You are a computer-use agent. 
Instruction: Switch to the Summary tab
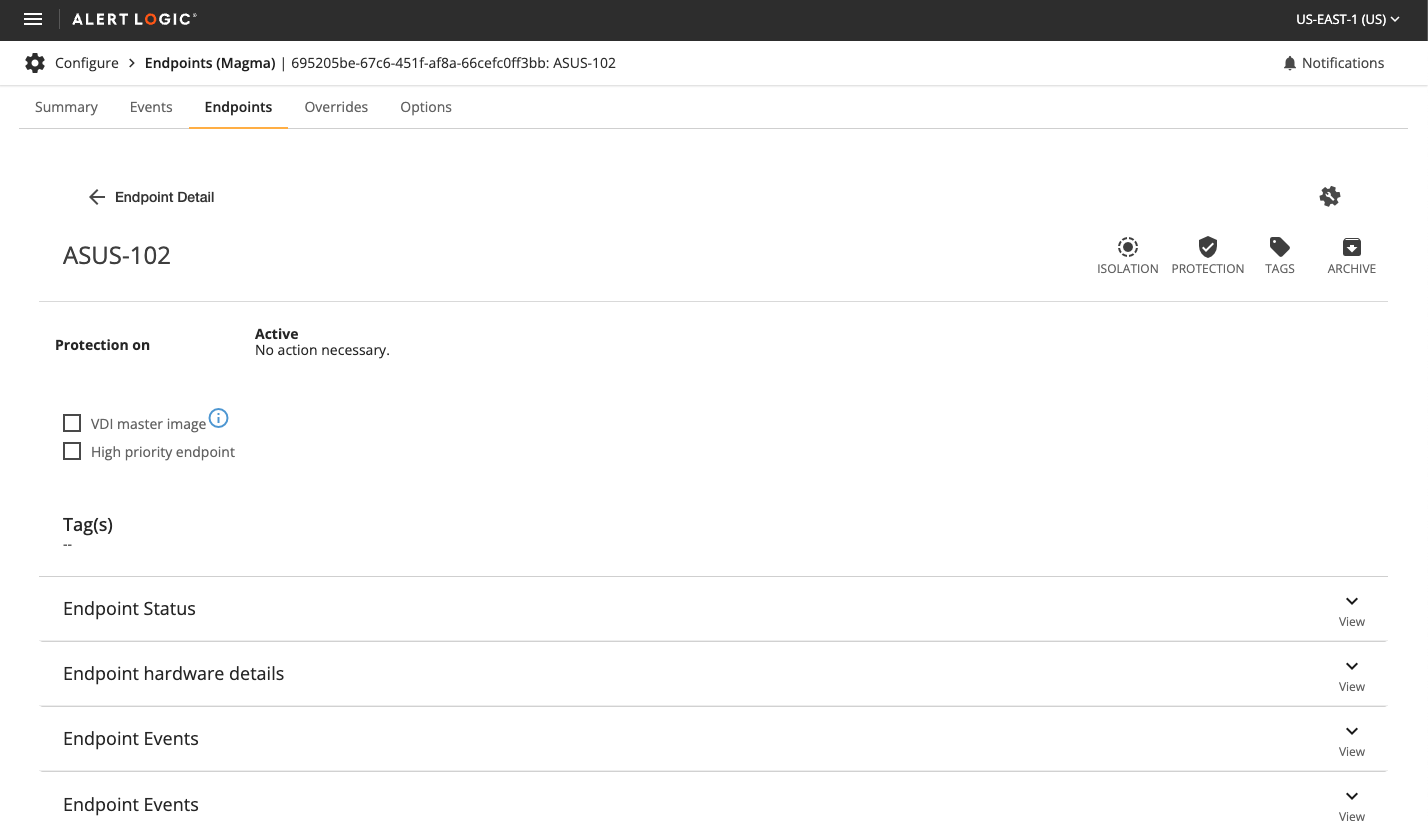point(66,107)
